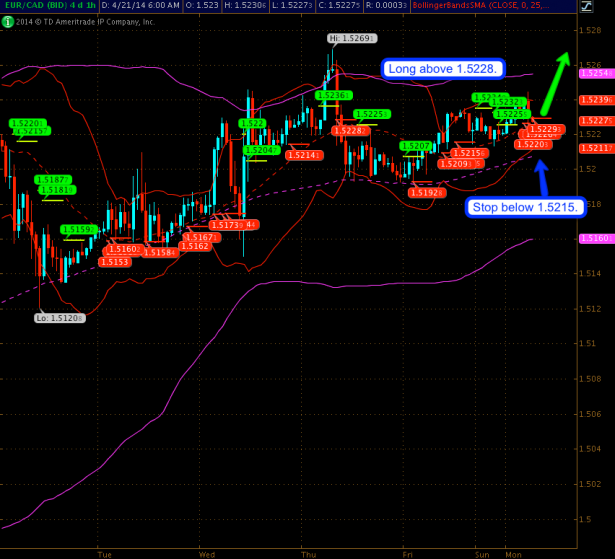Click the green info icon beside copyright

pos(7,22)
